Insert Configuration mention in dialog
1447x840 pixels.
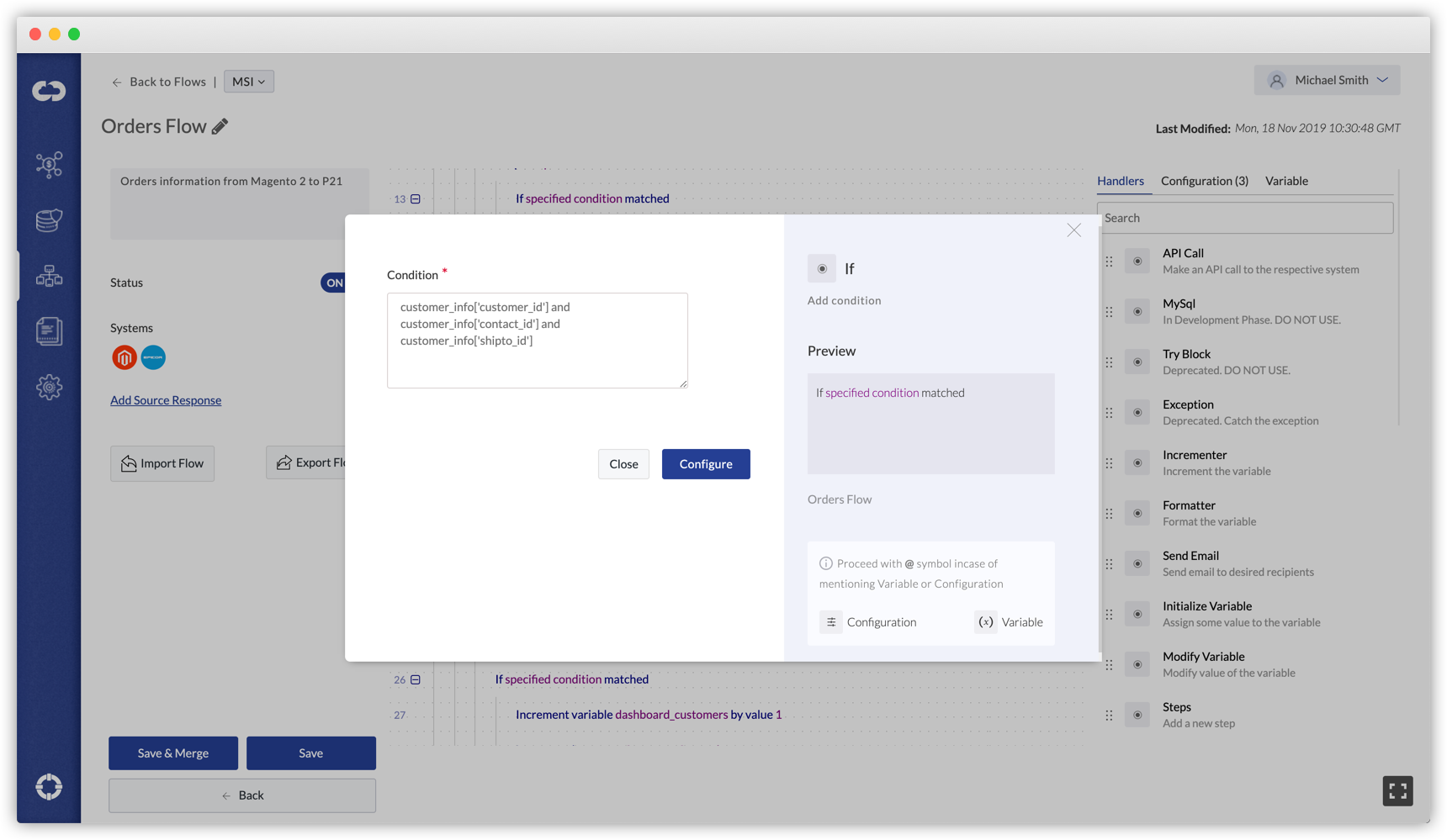pyautogui.click(x=868, y=622)
